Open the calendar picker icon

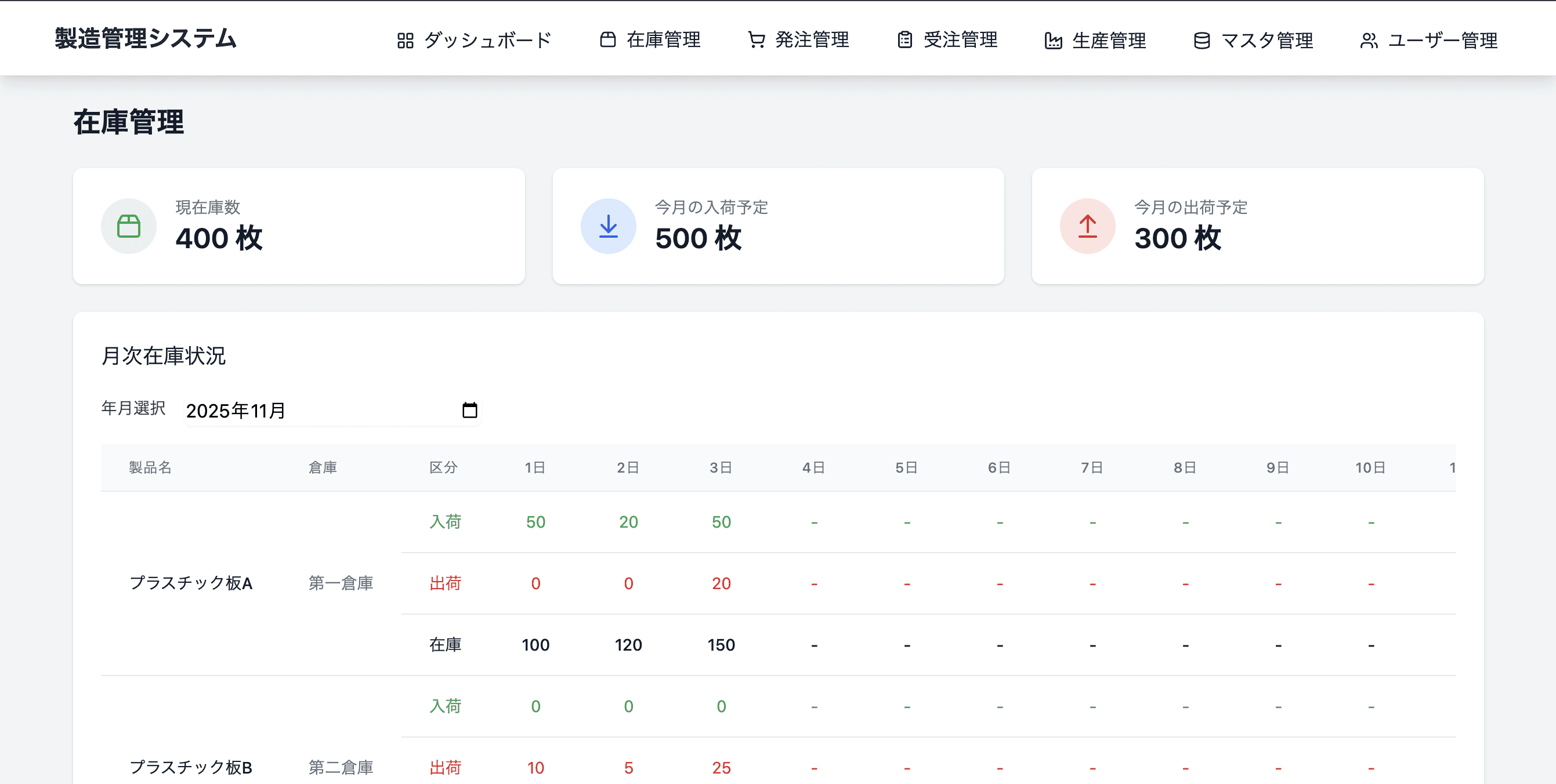(x=469, y=411)
